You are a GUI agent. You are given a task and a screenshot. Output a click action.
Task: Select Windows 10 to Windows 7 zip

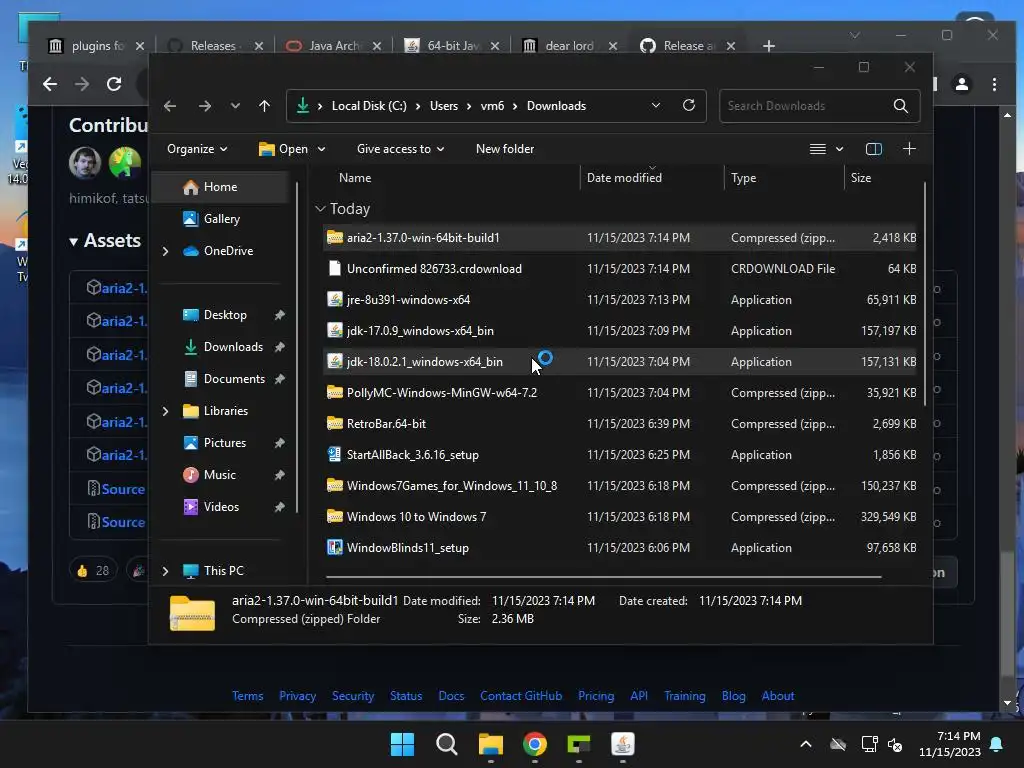click(619, 517)
